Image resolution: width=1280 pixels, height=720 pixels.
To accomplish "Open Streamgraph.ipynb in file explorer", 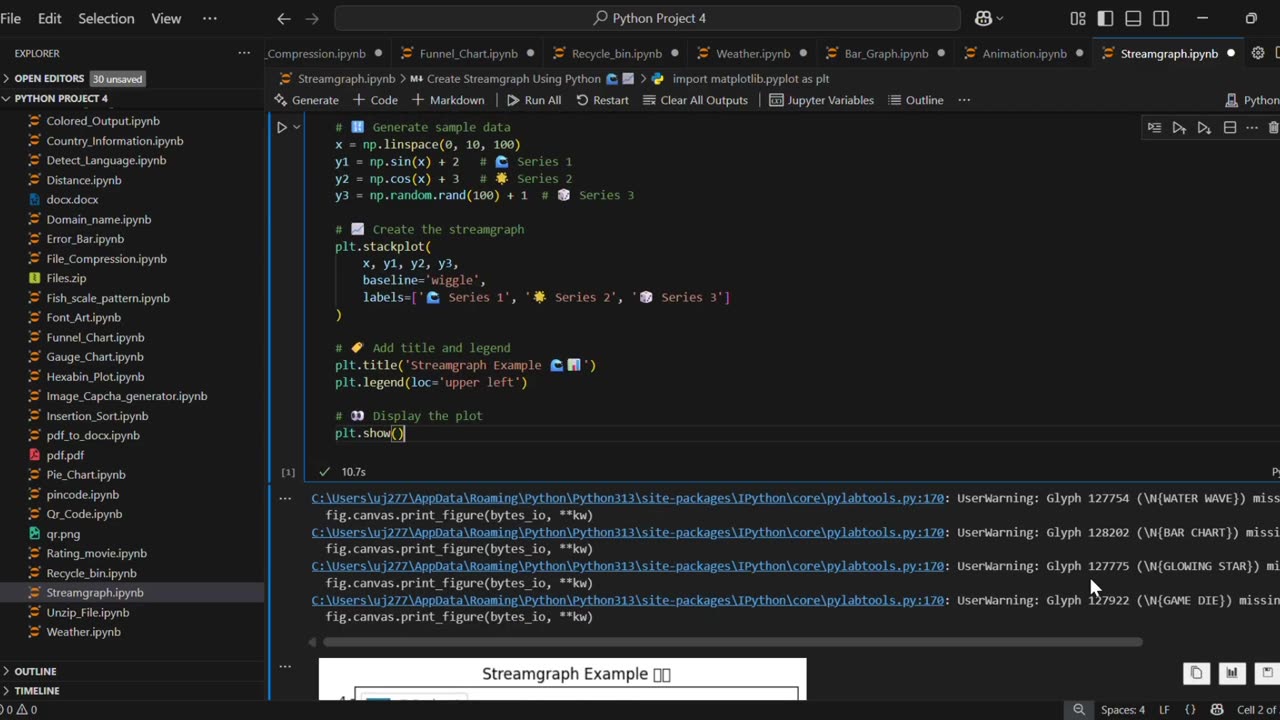I will click(x=95, y=593).
